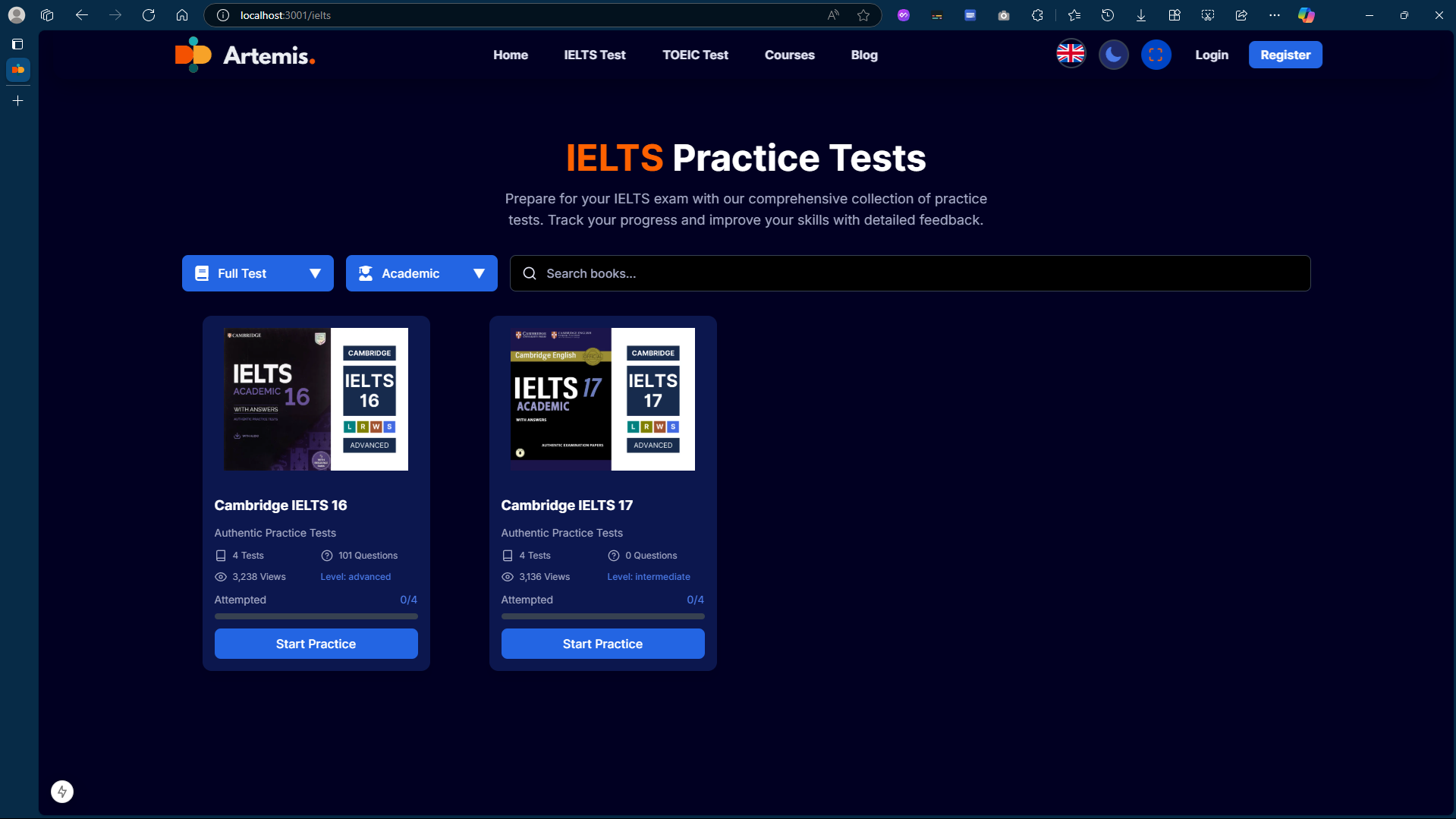Click the Next.js dev indicator icon

(62, 792)
